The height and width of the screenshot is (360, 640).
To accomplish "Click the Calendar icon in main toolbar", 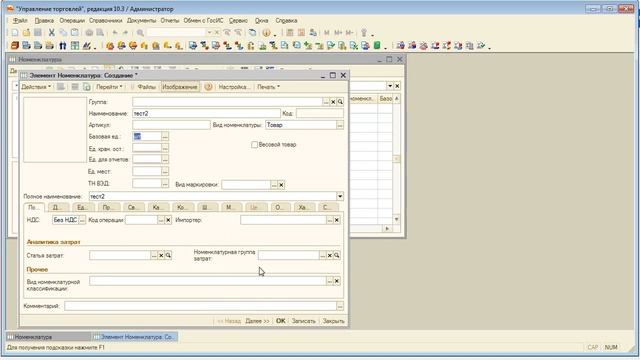I will 301,33.
